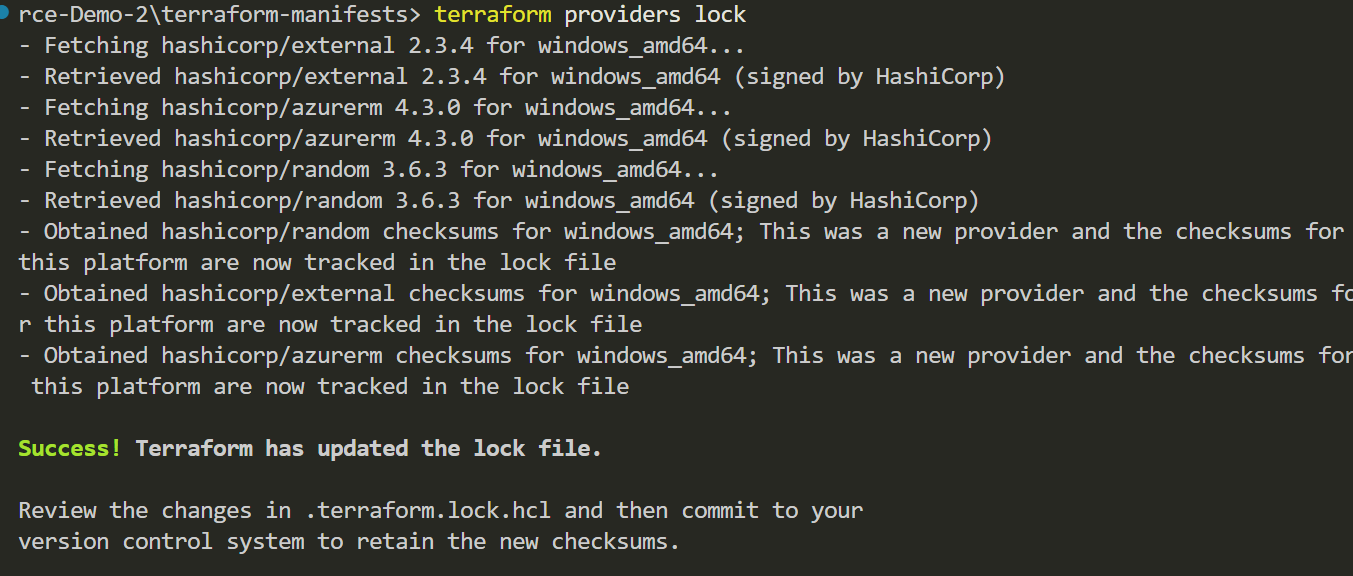Click the 'Review the changes in' text
This screenshot has height=576, width=1353.
coord(155,511)
